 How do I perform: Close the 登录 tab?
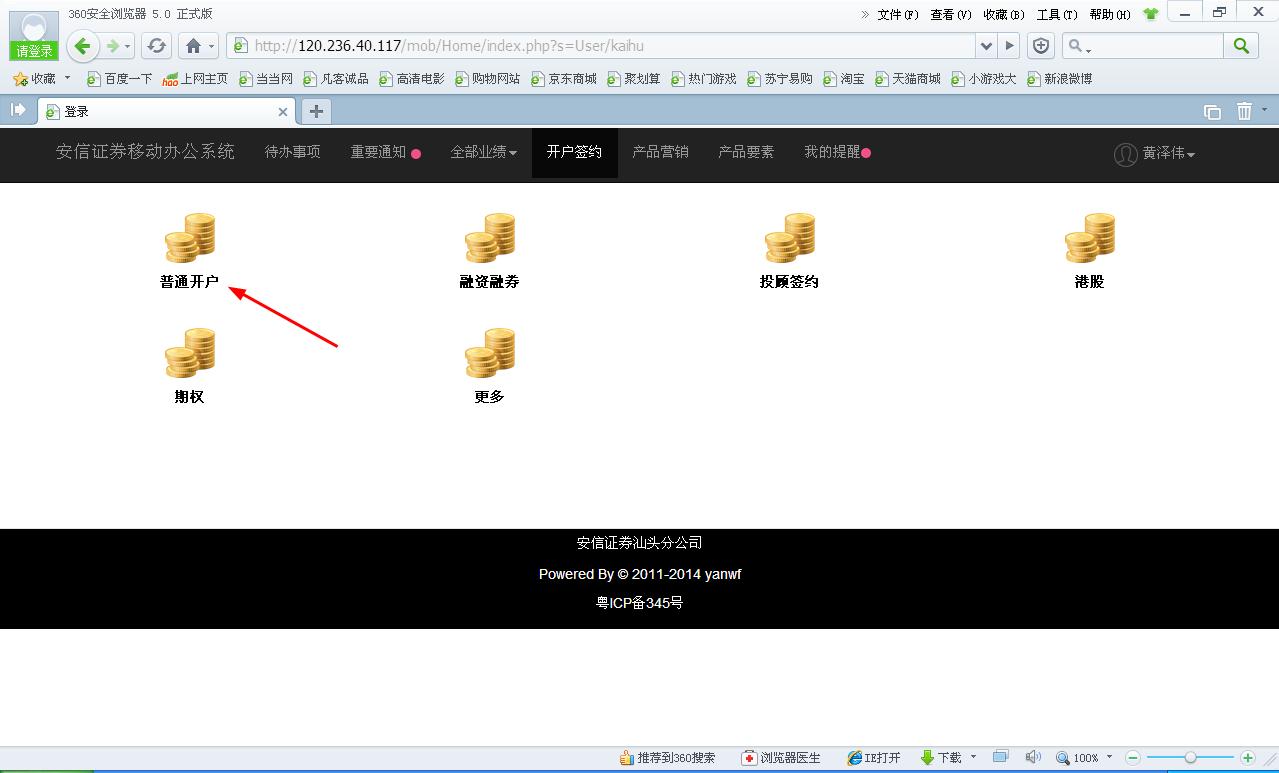(x=283, y=112)
